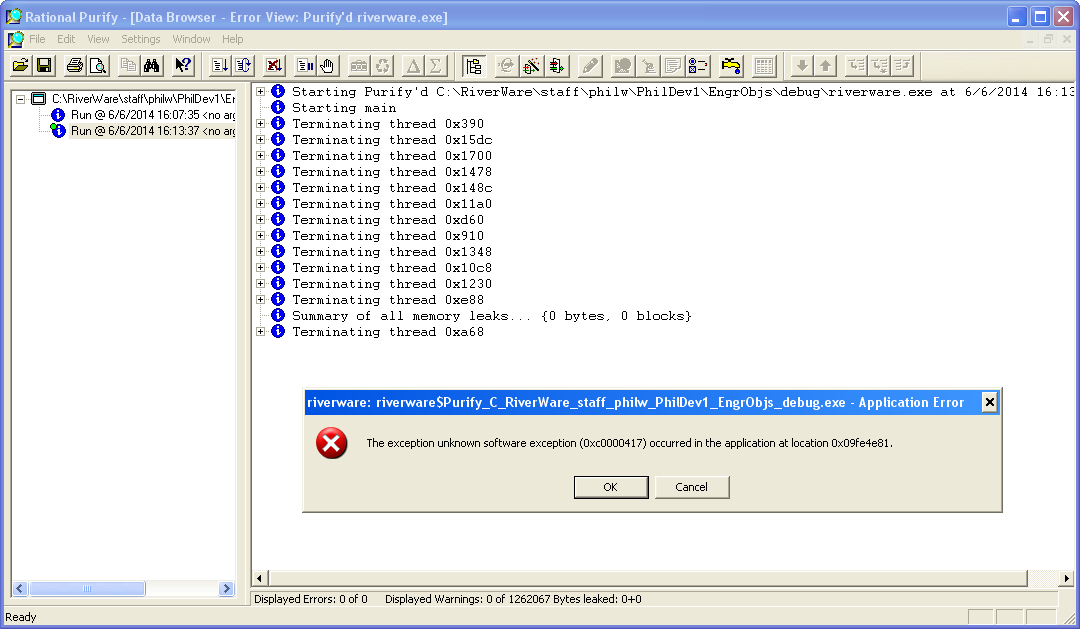The height and width of the screenshot is (629, 1080).
Task: Select the Run @ 6/6/2014 16:13:37 entry
Action: click(153, 131)
